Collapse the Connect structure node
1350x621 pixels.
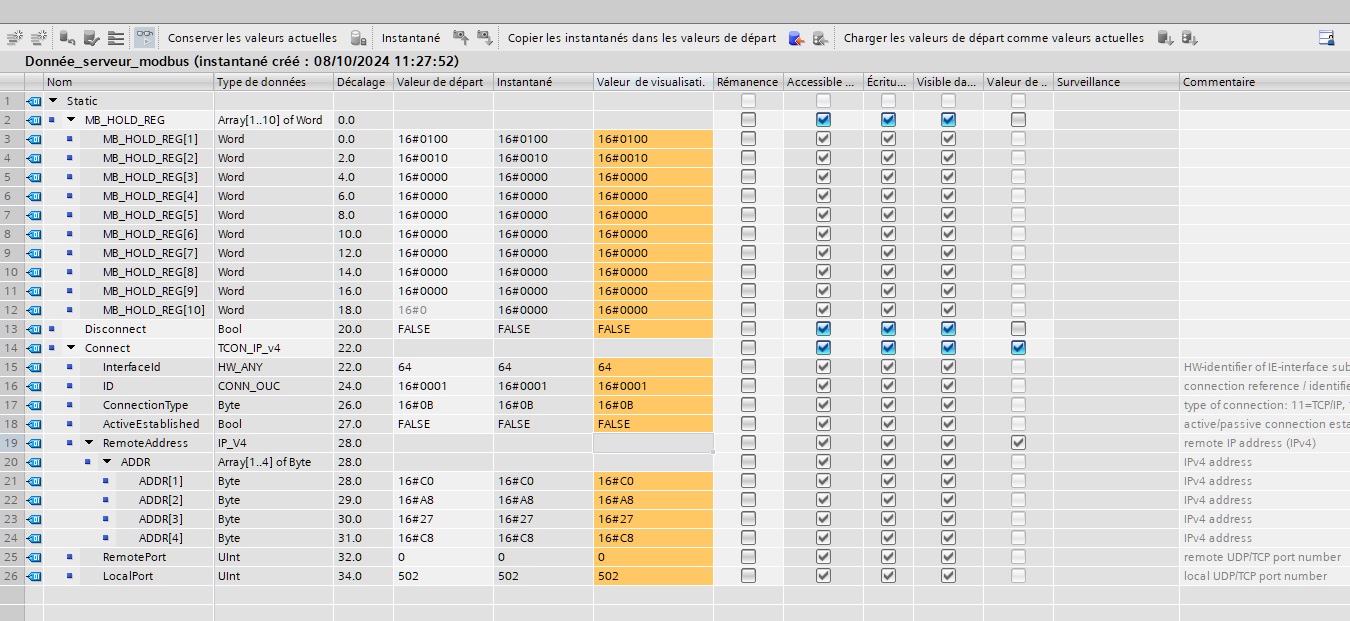71,348
